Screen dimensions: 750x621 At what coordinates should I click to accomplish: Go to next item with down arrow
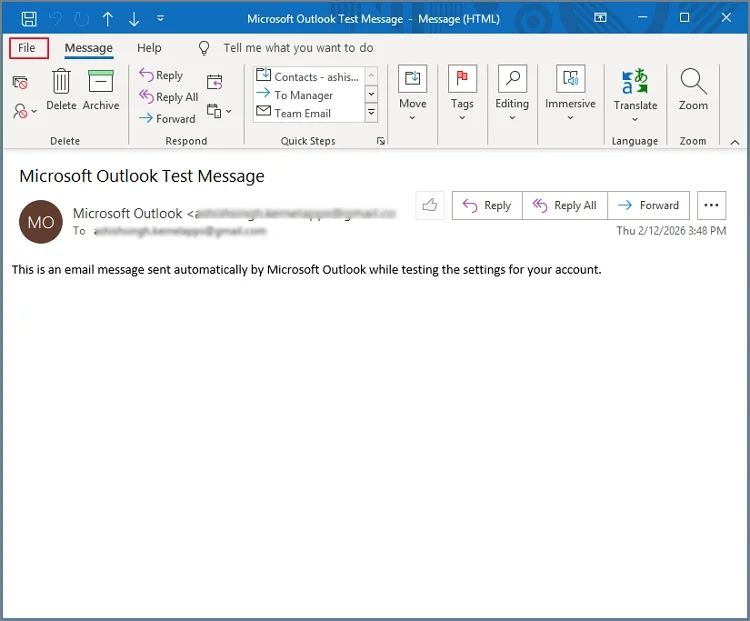pyautogui.click(x=134, y=19)
